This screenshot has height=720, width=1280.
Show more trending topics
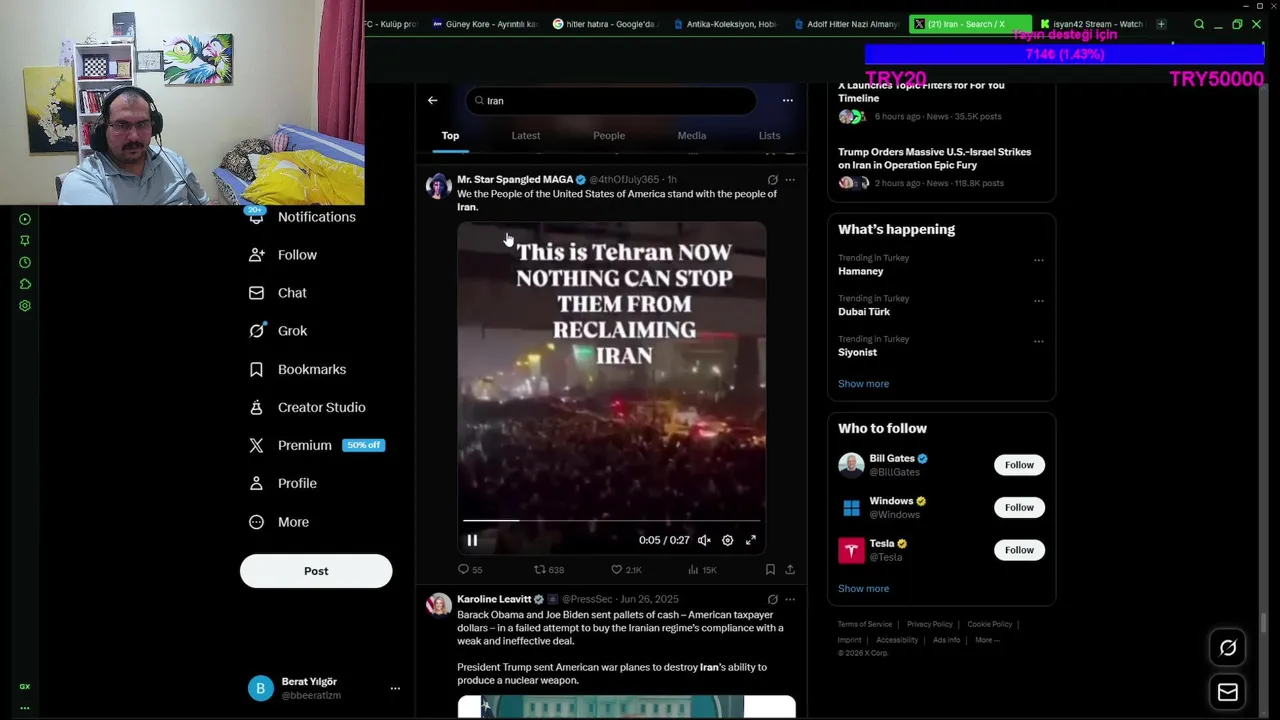pyautogui.click(x=863, y=384)
